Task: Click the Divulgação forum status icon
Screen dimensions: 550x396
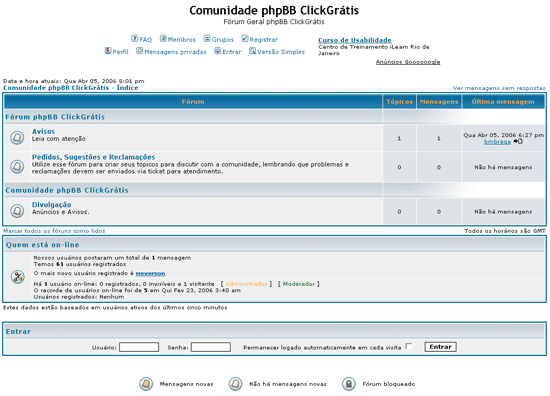Action: coord(17,211)
